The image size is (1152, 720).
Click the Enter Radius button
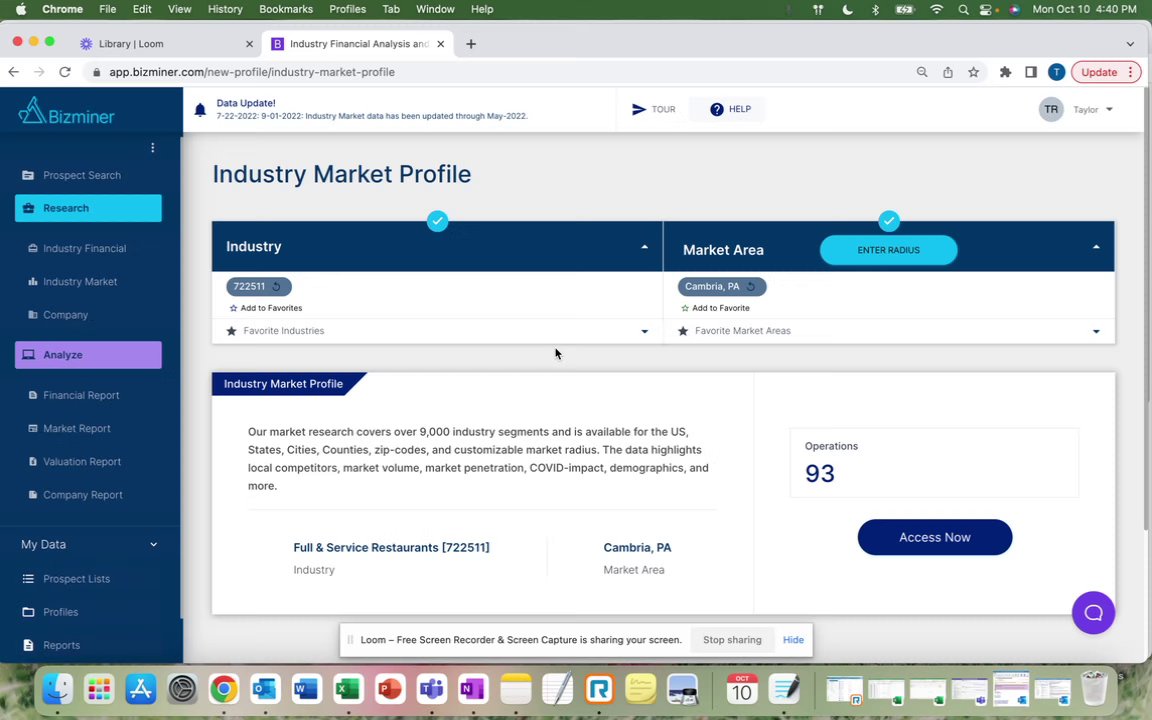point(888,250)
